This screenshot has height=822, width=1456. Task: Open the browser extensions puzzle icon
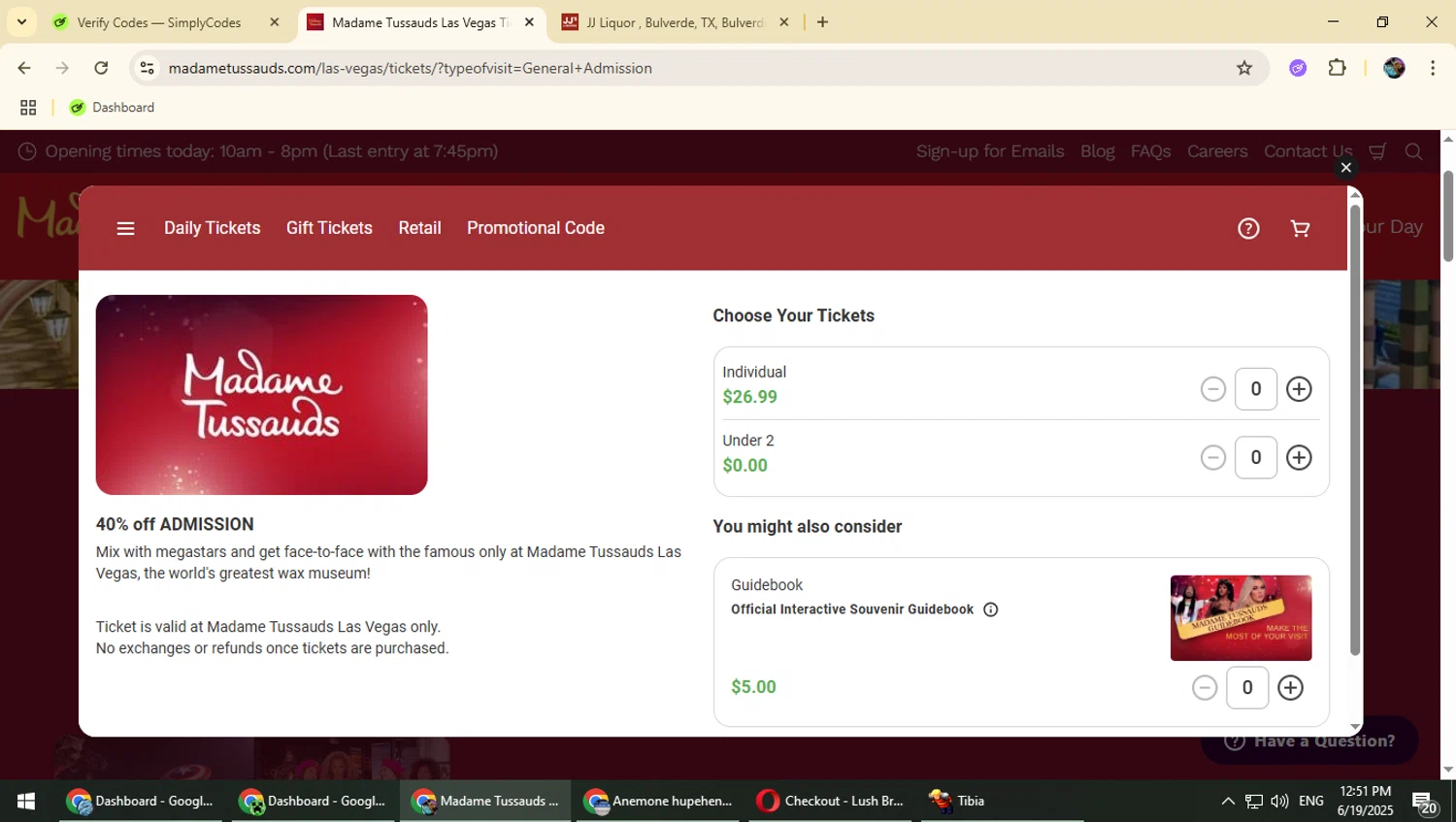1337,68
